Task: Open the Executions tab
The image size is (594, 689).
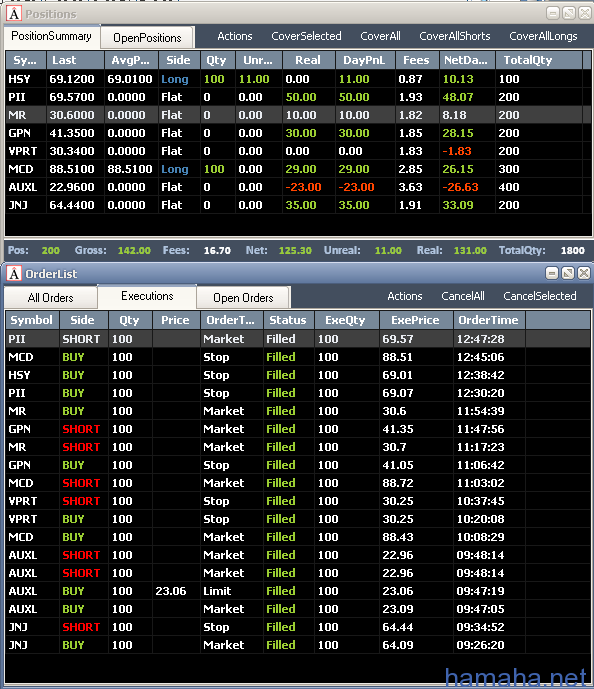Action: click(x=147, y=296)
